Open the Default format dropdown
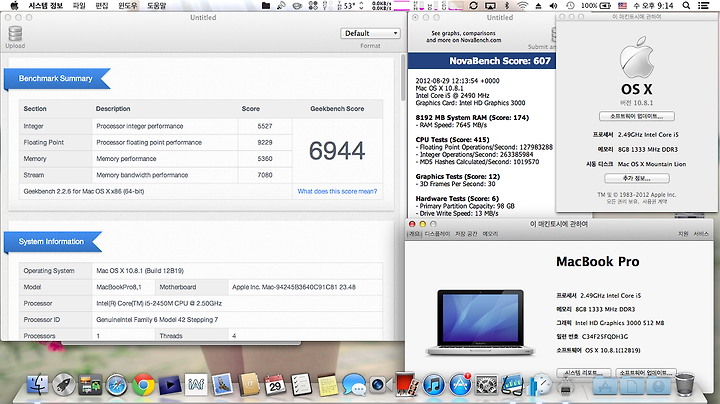The height and width of the screenshot is (404, 720). coord(370,33)
